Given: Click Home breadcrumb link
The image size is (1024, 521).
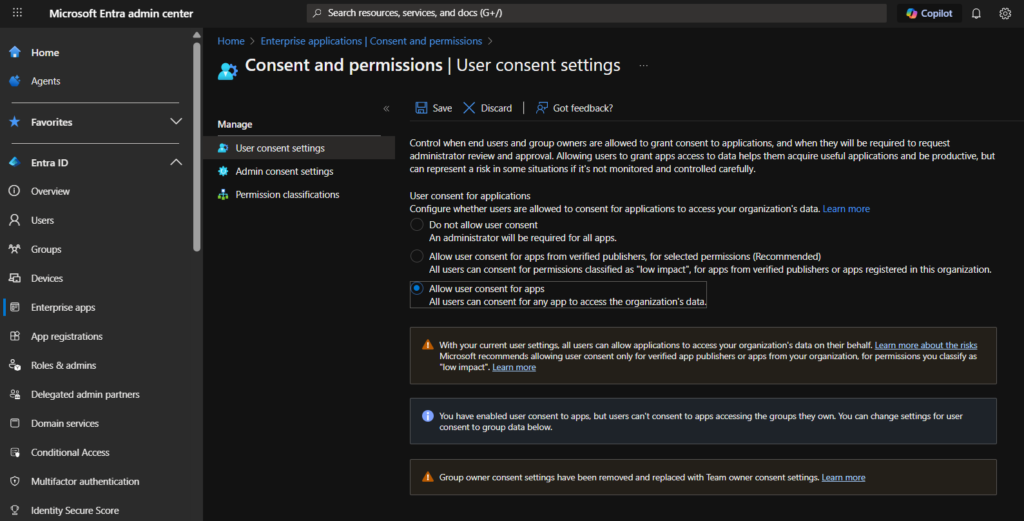Looking at the screenshot, I should tap(231, 40).
